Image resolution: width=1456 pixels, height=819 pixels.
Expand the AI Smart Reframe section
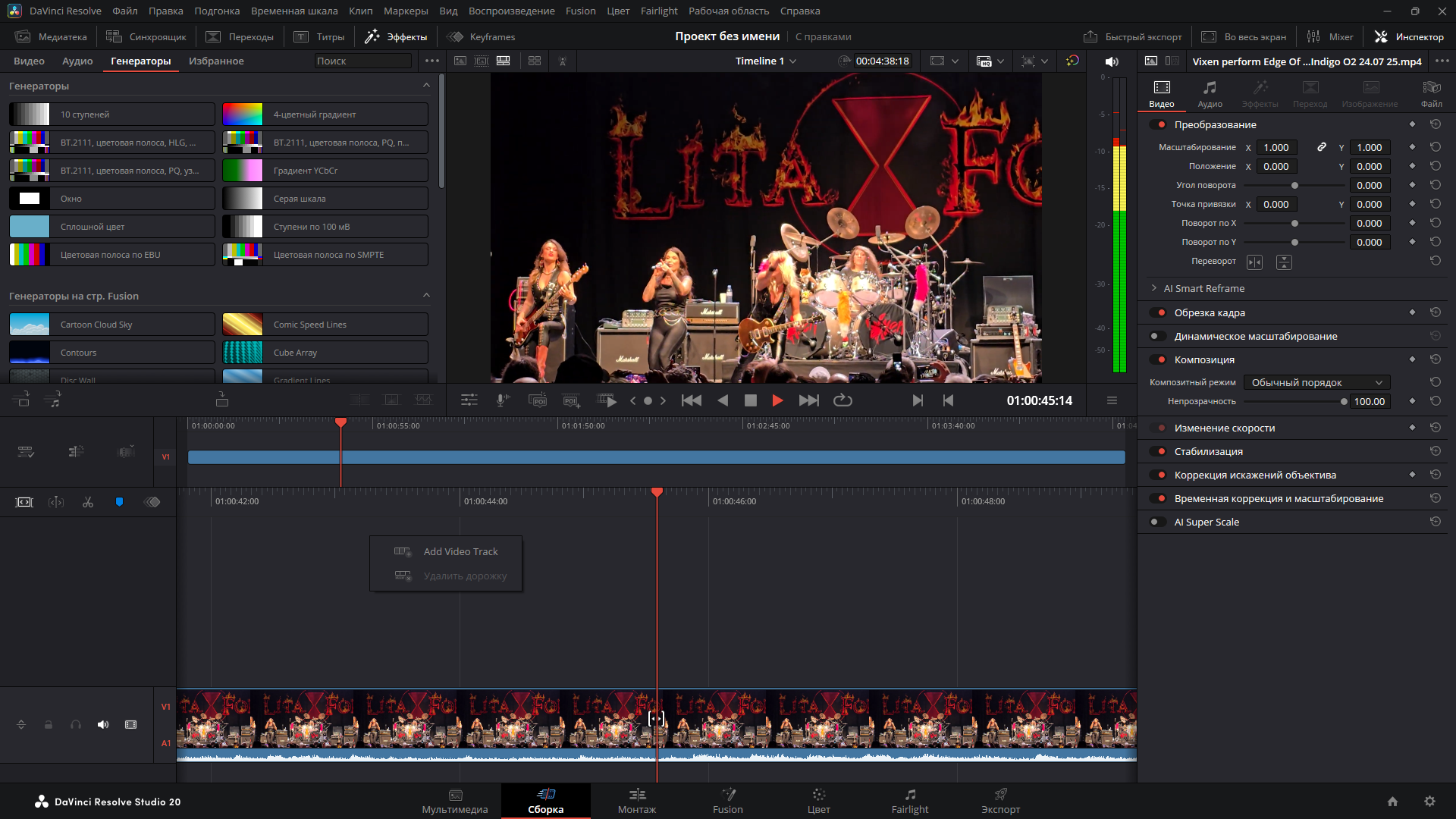pyautogui.click(x=1154, y=288)
